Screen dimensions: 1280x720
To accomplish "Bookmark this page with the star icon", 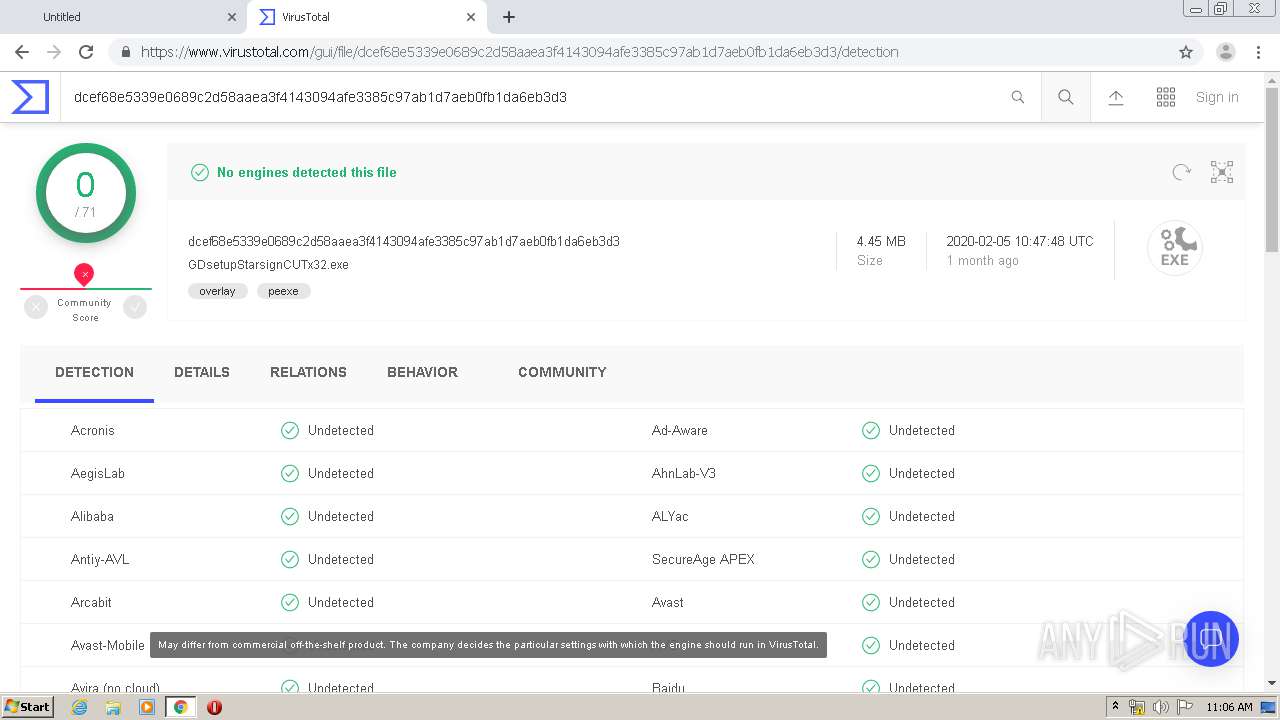I will 1186,52.
